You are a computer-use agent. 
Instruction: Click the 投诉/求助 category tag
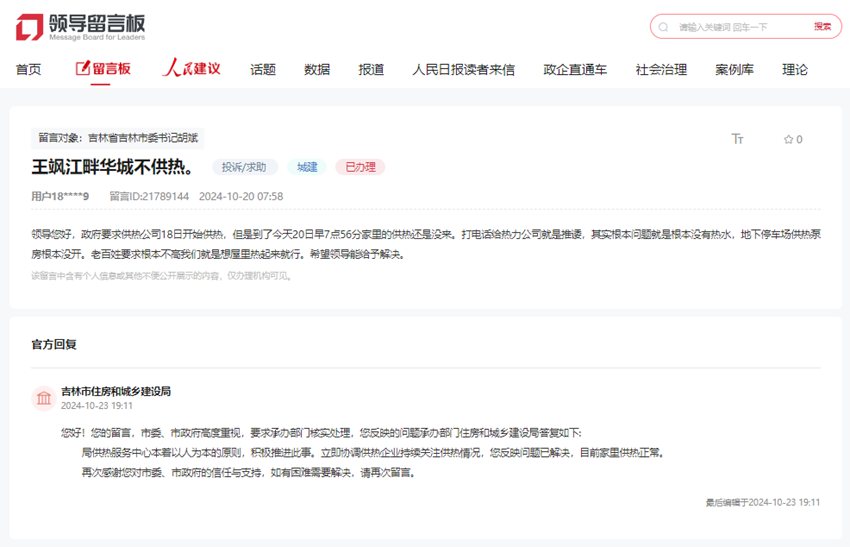[x=244, y=167]
